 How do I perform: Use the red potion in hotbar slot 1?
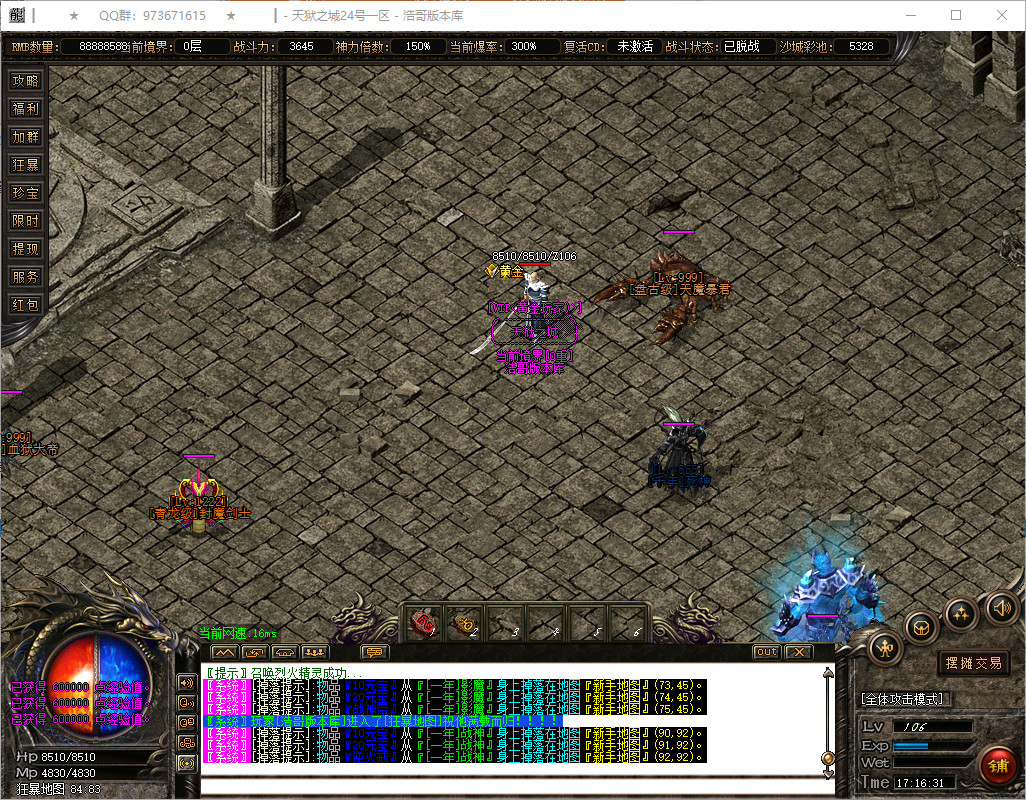pos(423,625)
